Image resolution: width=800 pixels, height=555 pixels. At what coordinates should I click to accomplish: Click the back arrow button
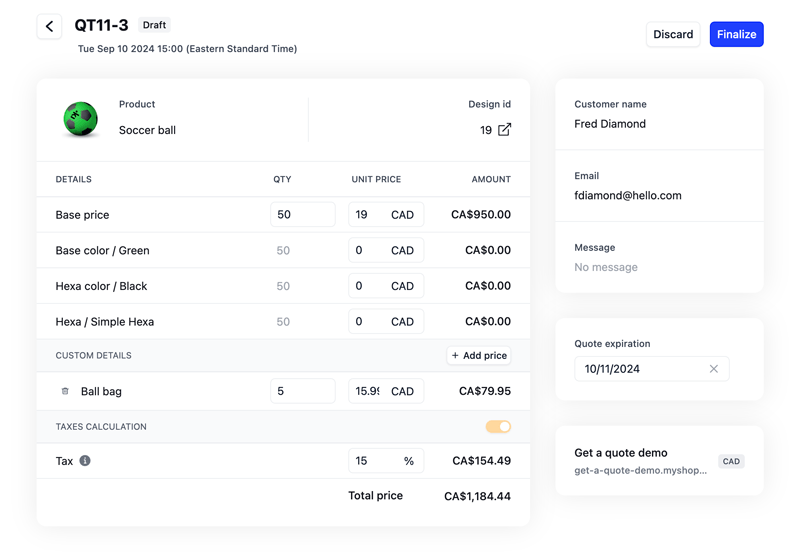(x=49, y=27)
